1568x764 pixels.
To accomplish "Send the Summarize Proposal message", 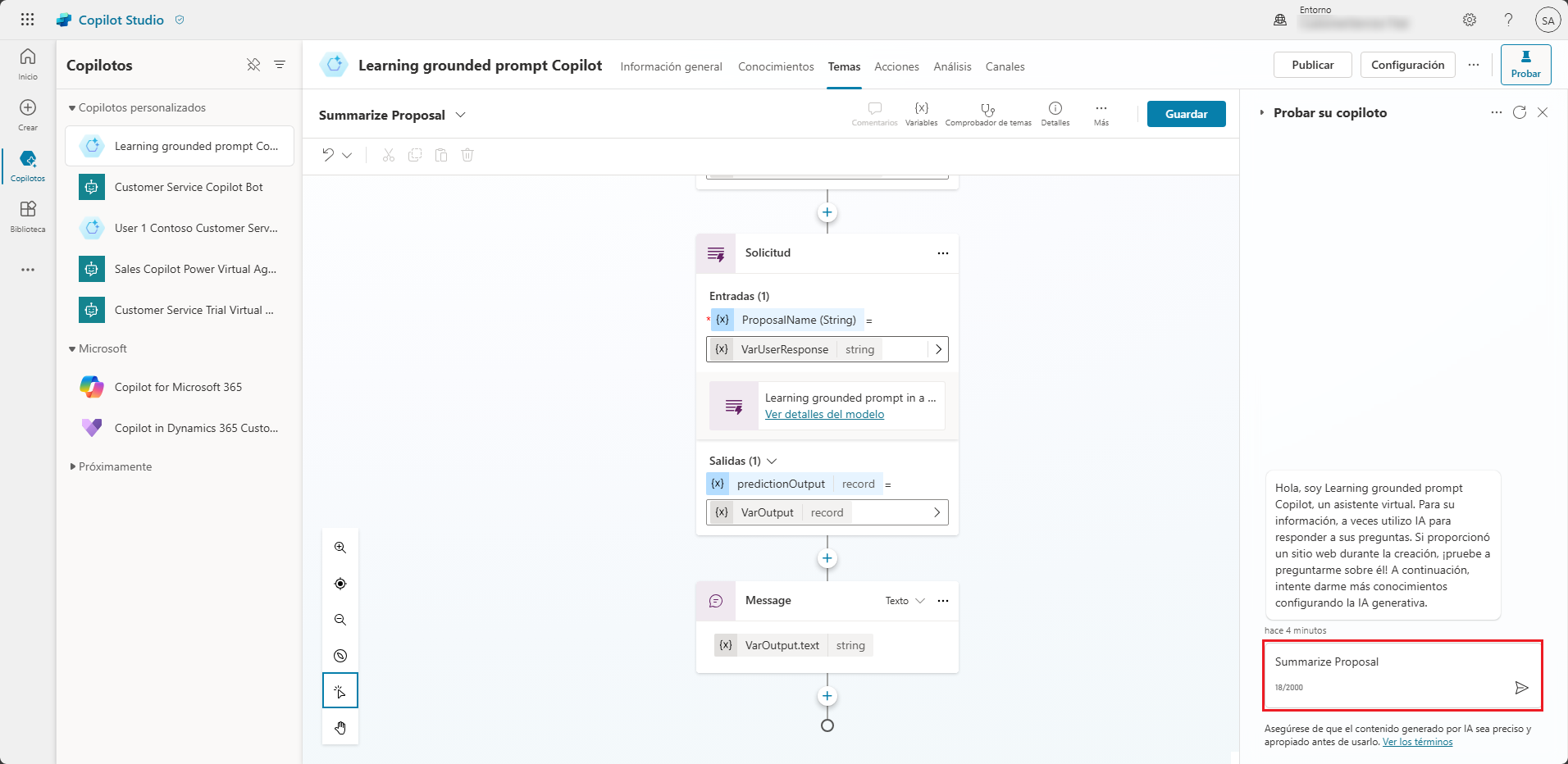I will [x=1521, y=688].
